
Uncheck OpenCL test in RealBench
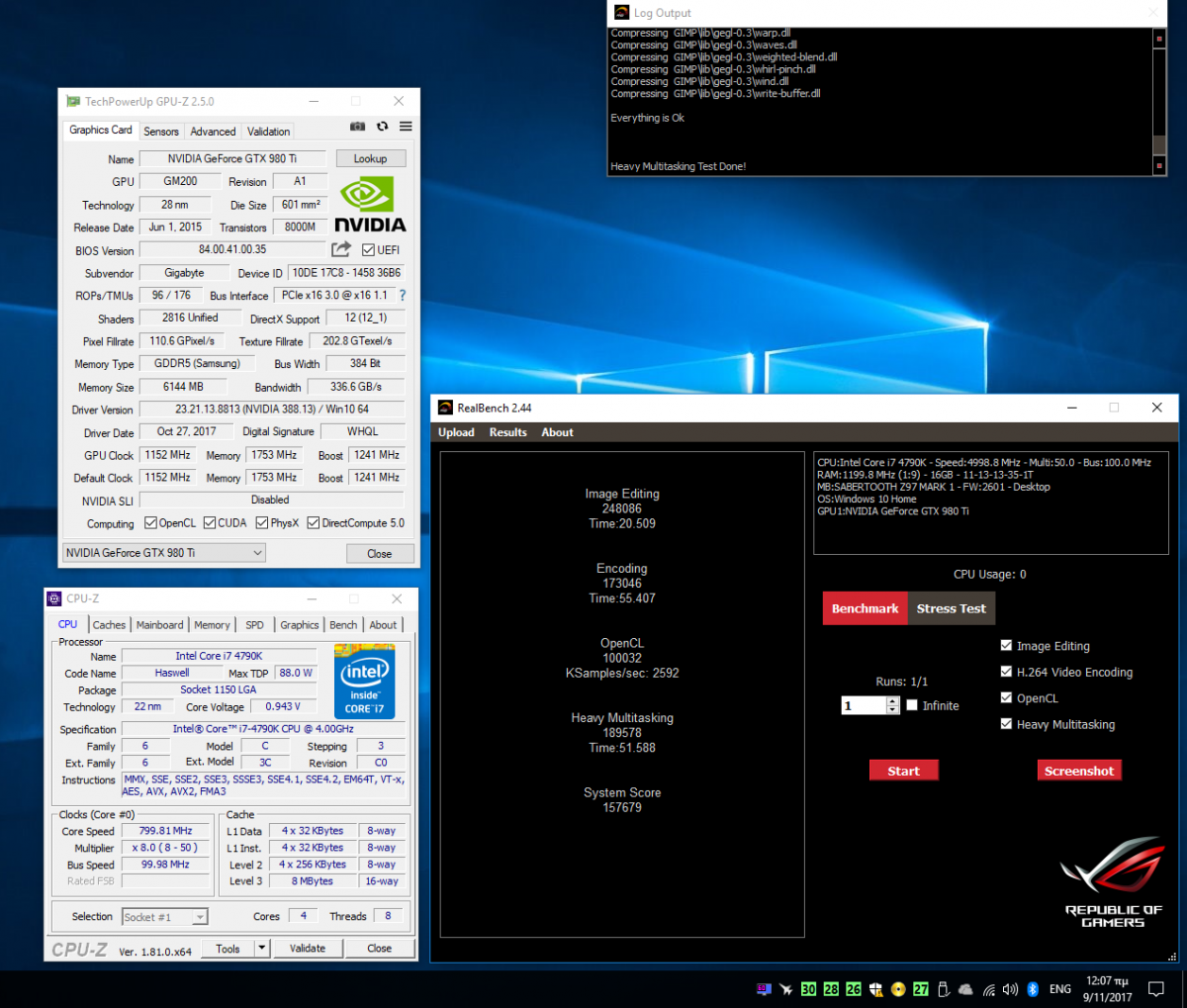1006,697
